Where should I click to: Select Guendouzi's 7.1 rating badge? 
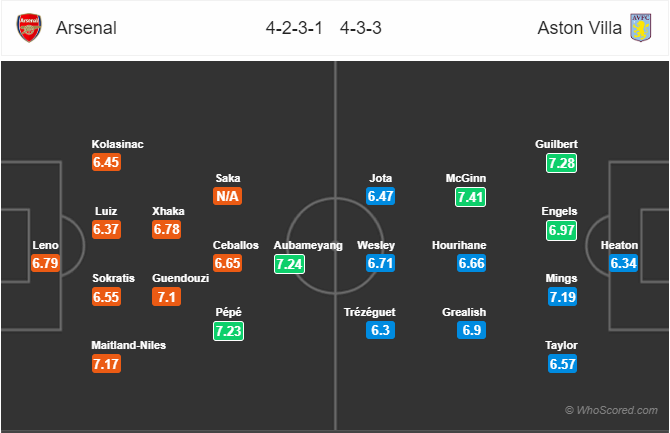pyautogui.click(x=166, y=297)
